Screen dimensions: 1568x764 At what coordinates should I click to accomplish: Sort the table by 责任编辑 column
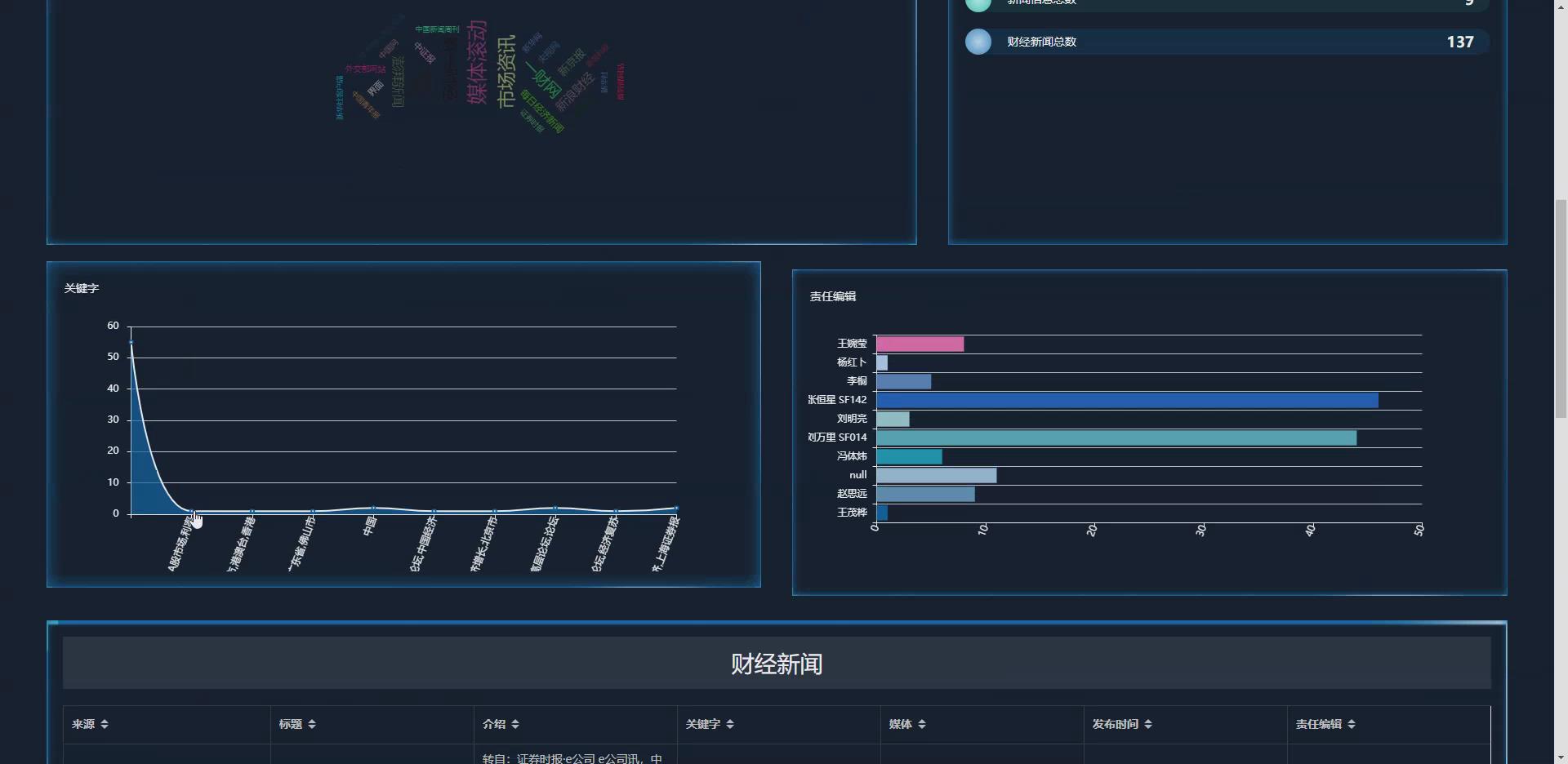(x=1352, y=724)
